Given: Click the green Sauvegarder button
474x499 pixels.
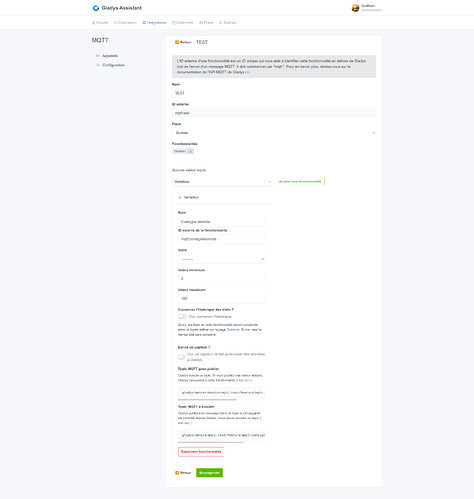Looking at the screenshot, I should 209,473.
